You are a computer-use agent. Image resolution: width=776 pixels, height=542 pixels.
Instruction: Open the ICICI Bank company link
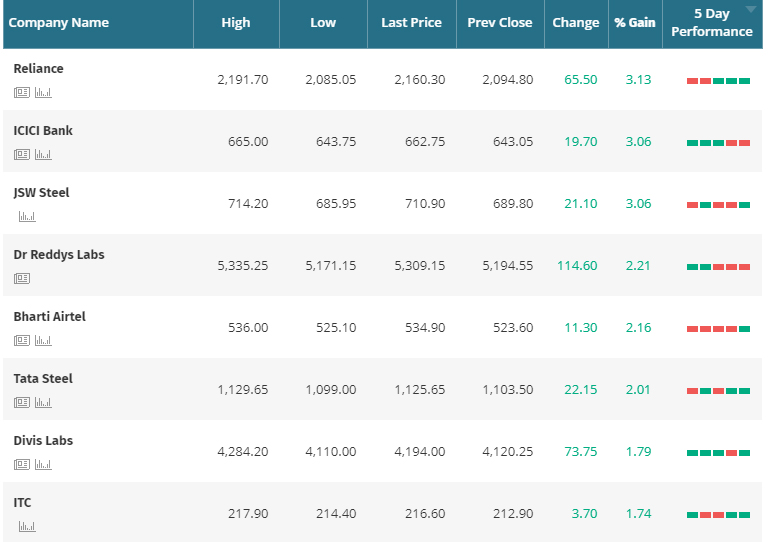pyautogui.click(x=43, y=131)
